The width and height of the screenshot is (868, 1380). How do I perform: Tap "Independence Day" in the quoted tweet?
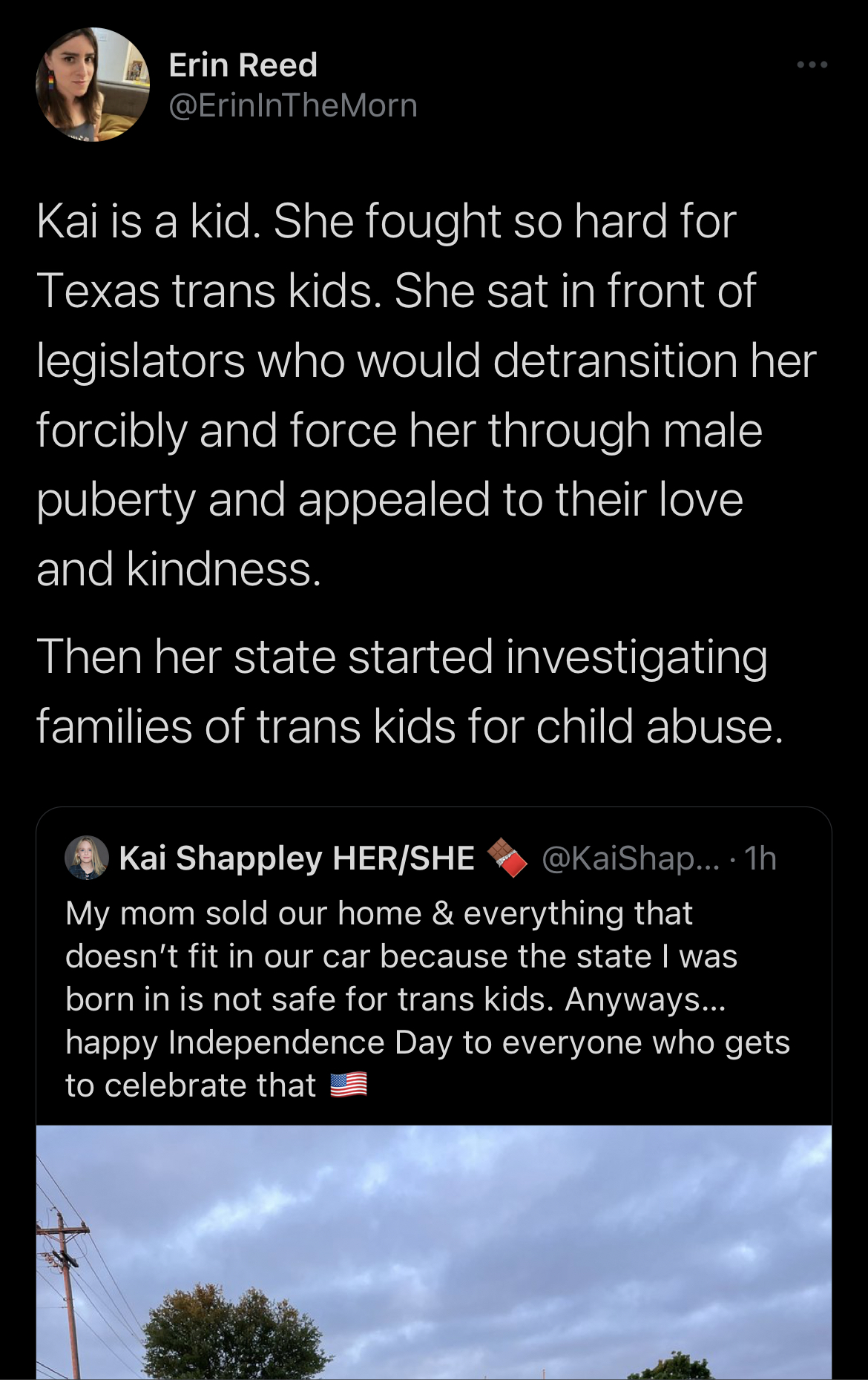pyautogui.click(x=310, y=1042)
